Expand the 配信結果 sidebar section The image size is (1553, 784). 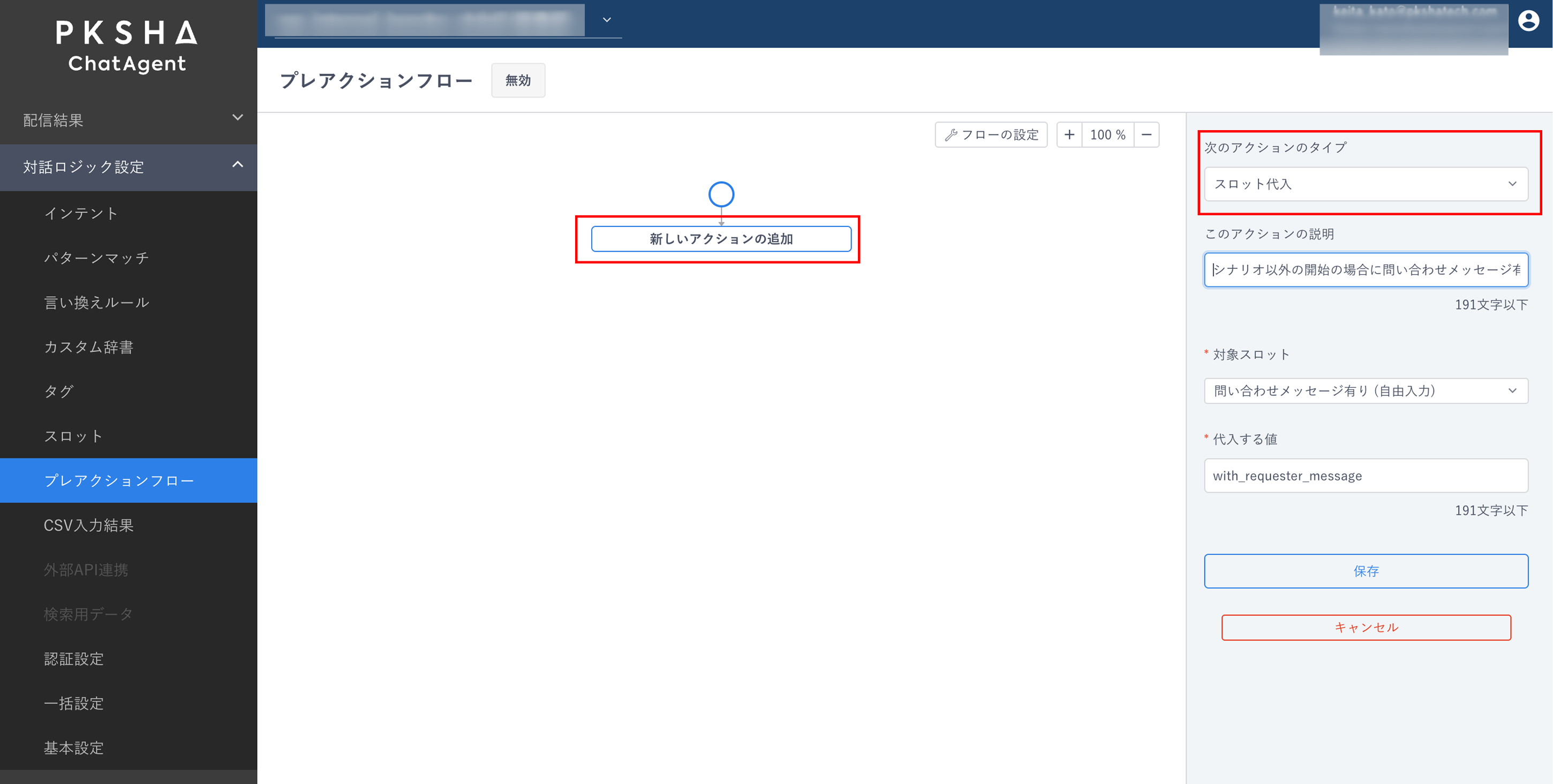point(129,119)
